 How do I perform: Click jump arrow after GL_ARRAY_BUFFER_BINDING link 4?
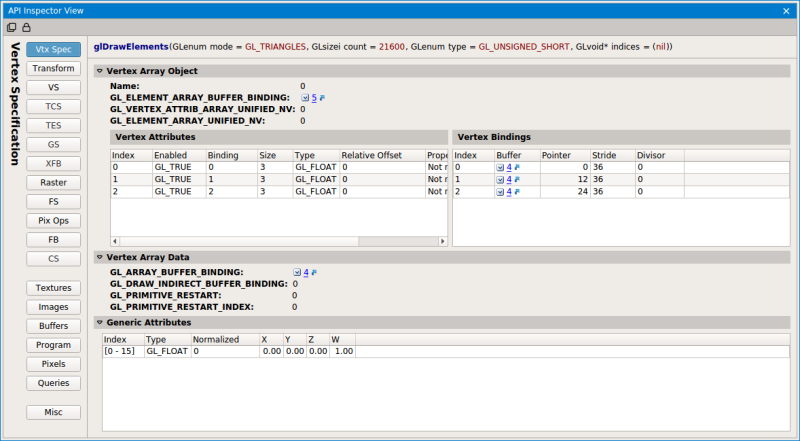point(314,273)
